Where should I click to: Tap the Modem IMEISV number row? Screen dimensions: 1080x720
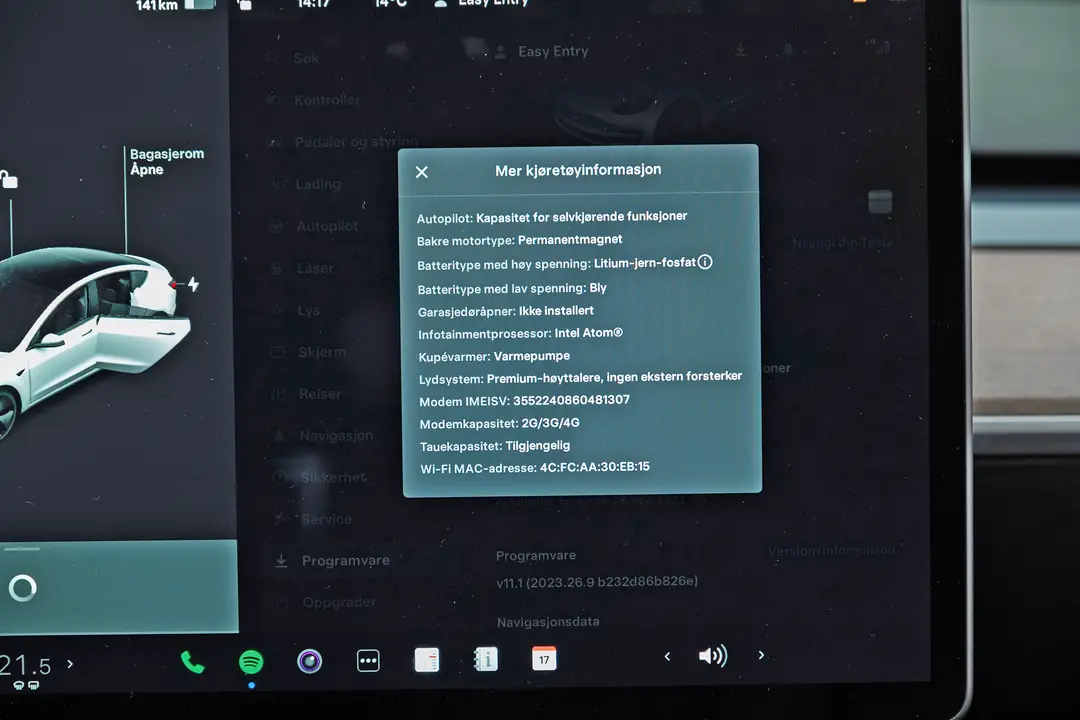[x=524, y=400]
